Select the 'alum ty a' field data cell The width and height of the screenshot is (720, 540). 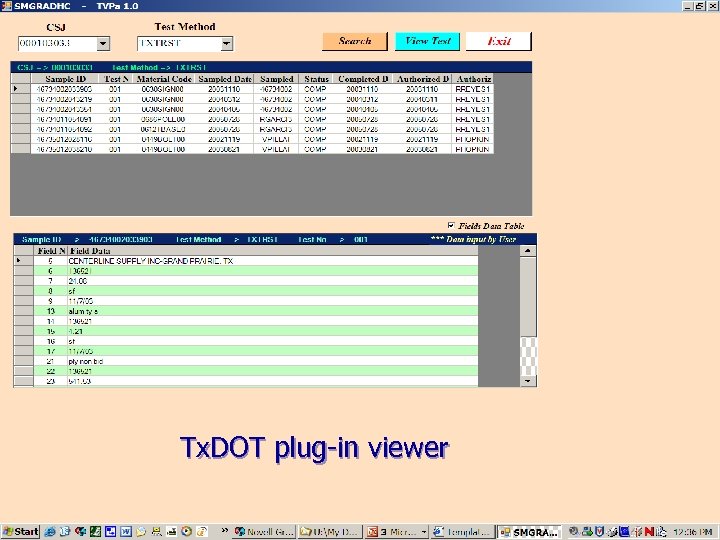273,311
